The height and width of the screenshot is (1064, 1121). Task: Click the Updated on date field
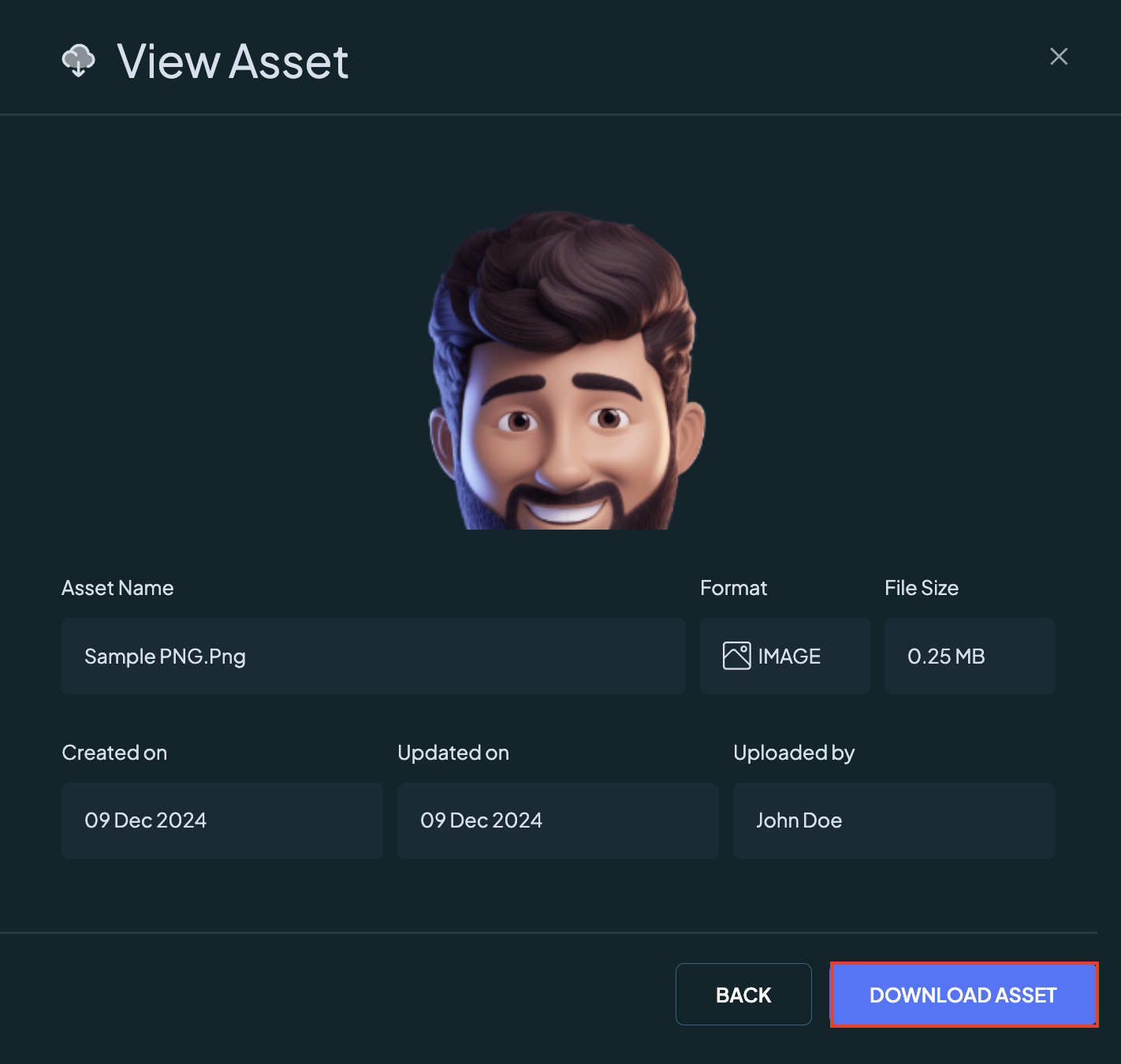pyautogui.click(x=558, y=820)
